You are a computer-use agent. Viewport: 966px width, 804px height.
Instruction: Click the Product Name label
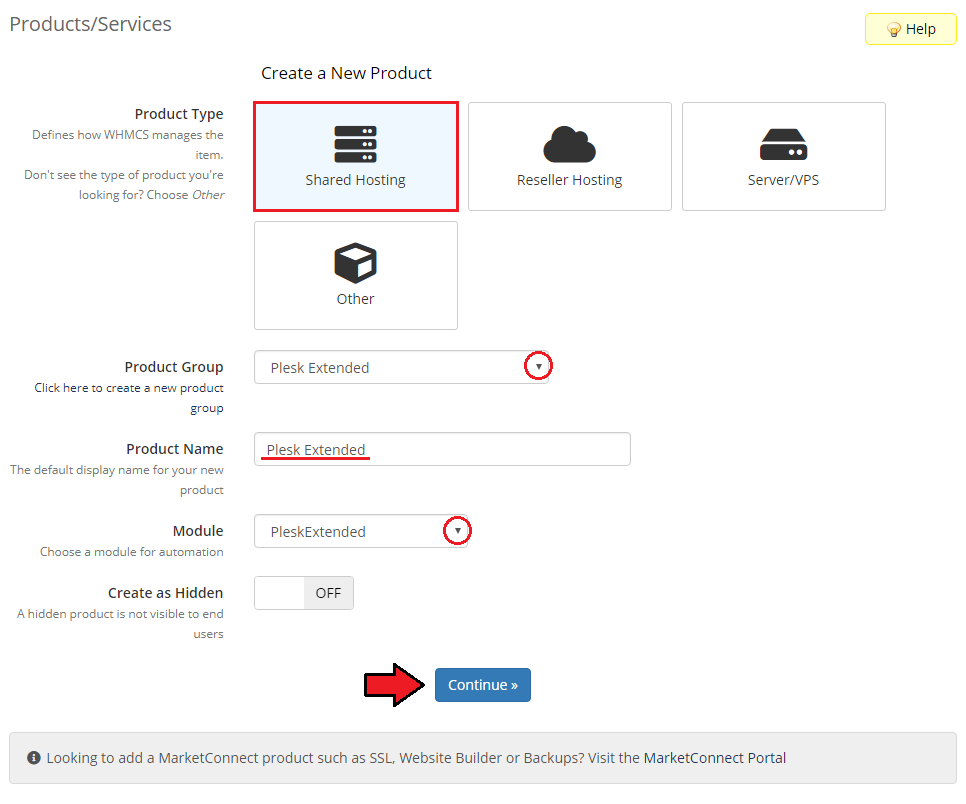[x=175, y=449]
